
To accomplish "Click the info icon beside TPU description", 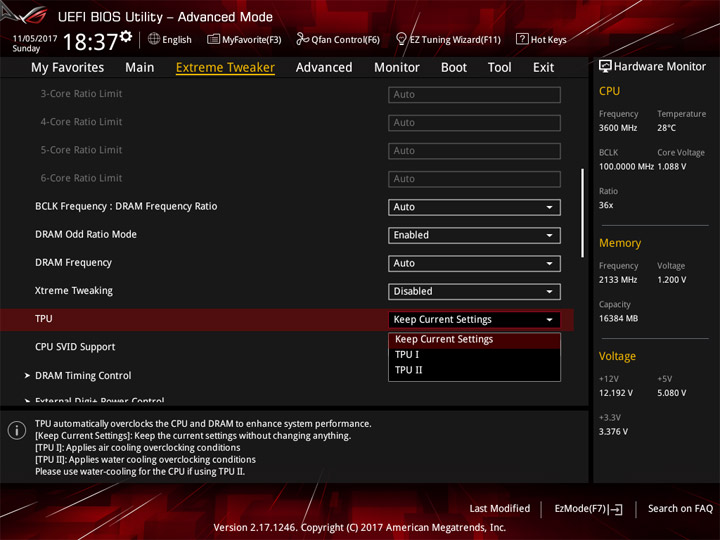I will [x=17, y=431].
